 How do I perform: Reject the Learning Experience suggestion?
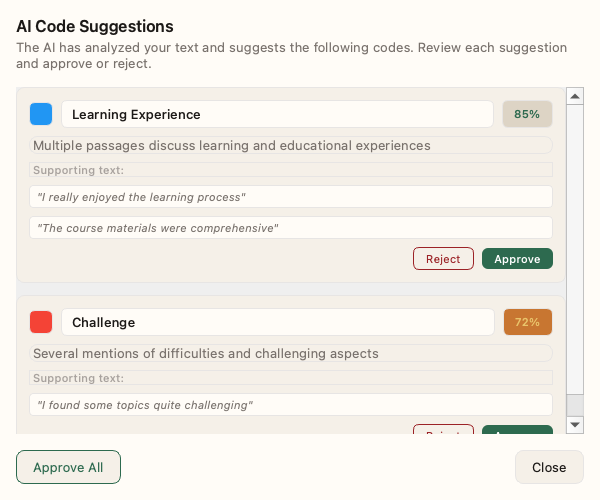[443, 259]
